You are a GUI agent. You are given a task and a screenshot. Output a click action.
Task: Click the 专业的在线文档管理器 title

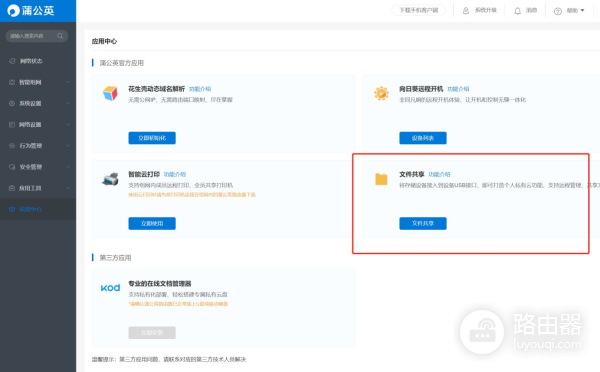point(160,284)
